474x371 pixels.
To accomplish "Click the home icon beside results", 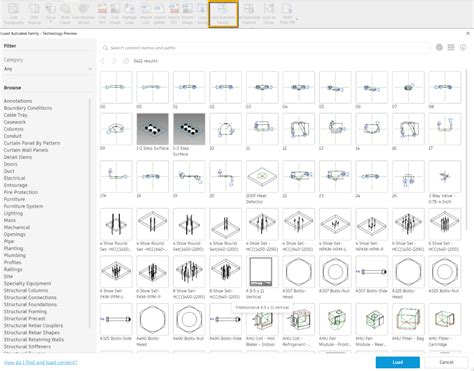I will pyautogui.click(x=126, y=61).
